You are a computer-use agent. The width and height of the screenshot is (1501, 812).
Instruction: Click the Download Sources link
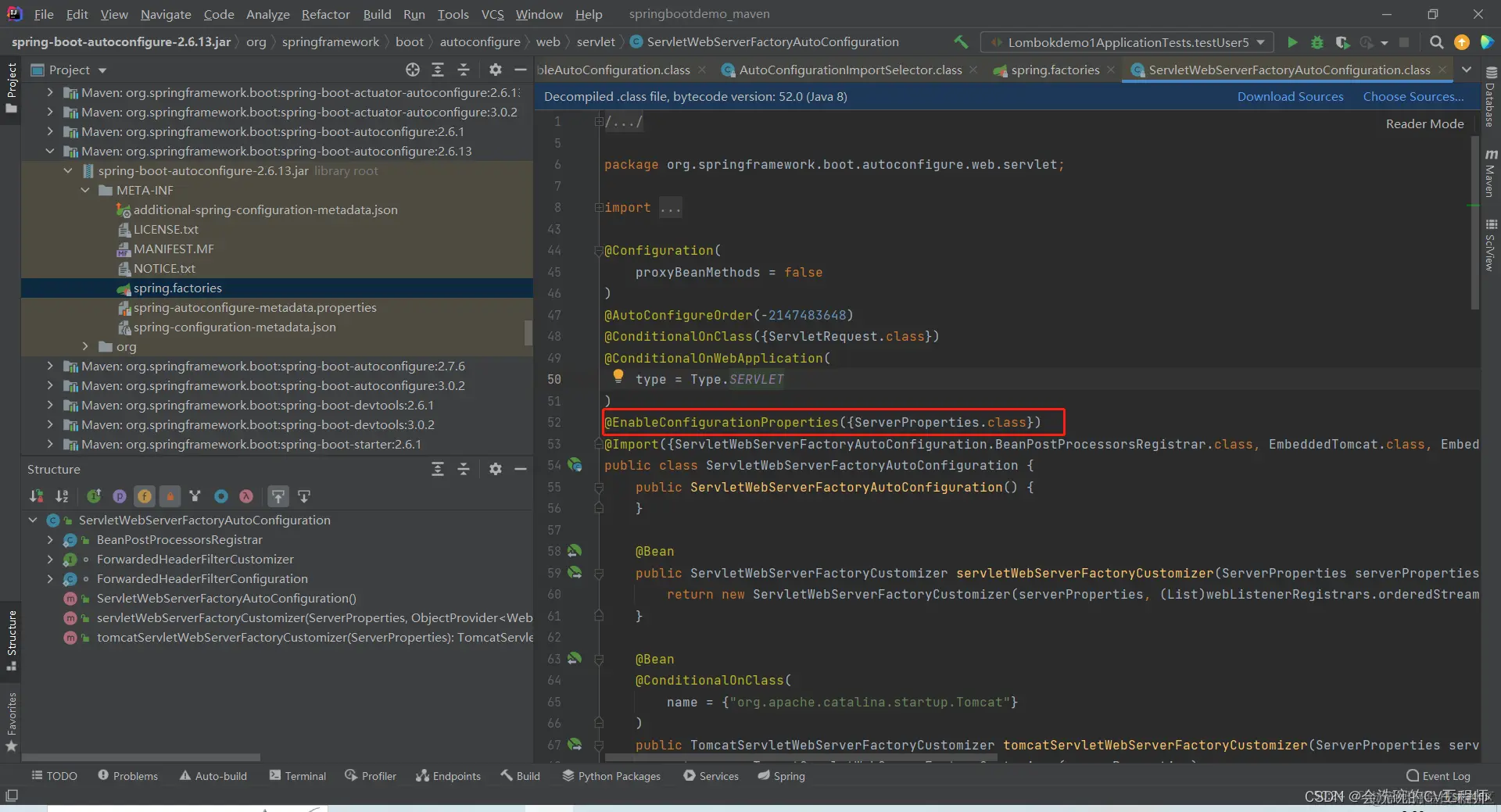click(x=1290, y=96)
